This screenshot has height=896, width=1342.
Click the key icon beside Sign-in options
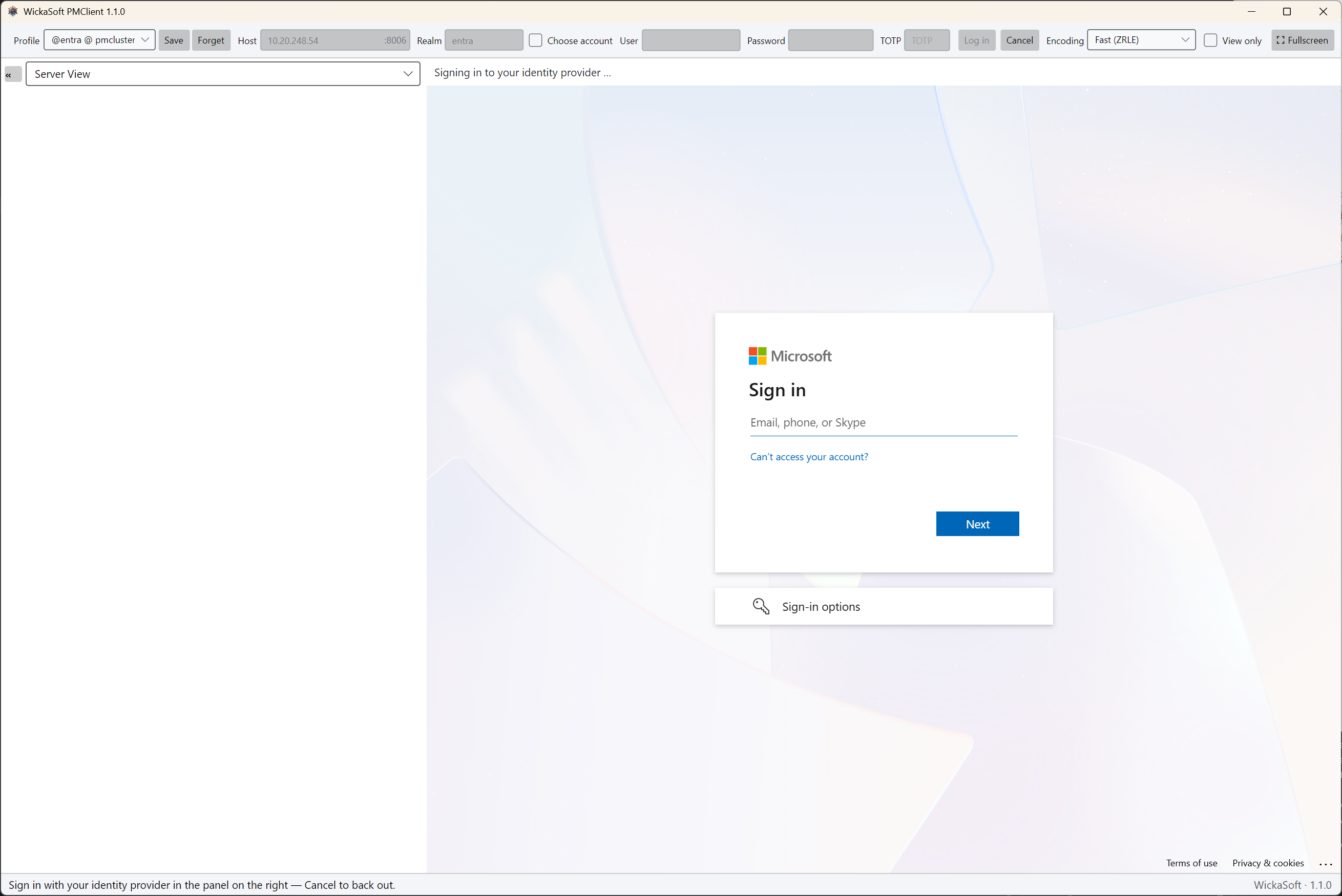[761, 606]
